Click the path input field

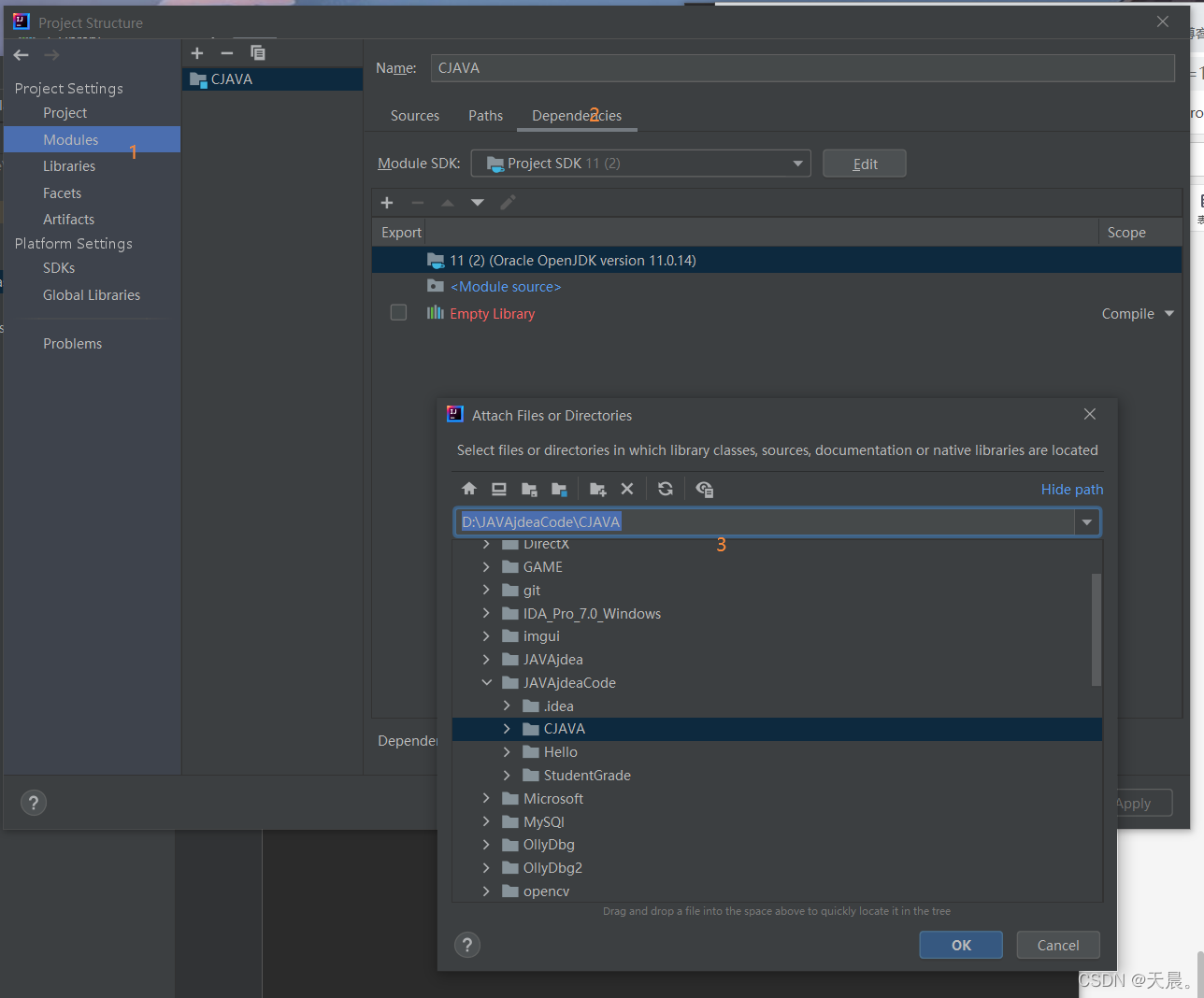(765, 522)
